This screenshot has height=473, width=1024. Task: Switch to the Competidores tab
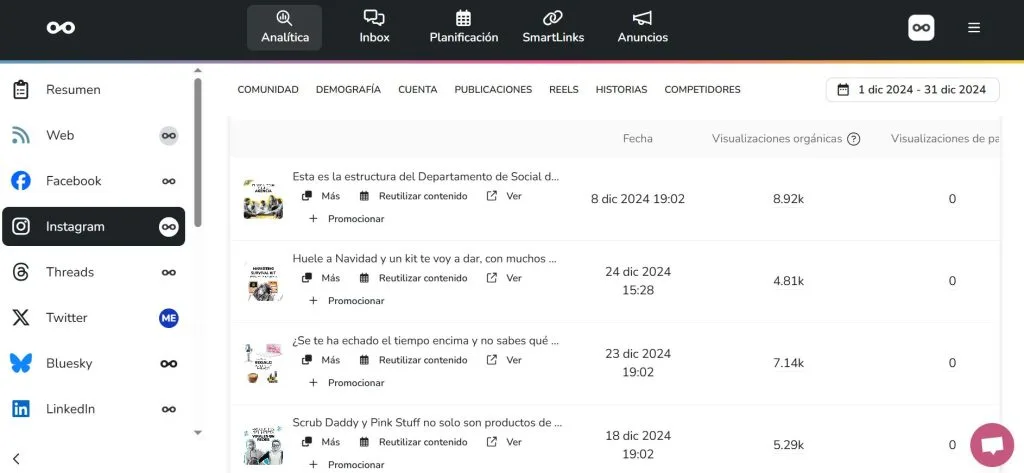702,90
